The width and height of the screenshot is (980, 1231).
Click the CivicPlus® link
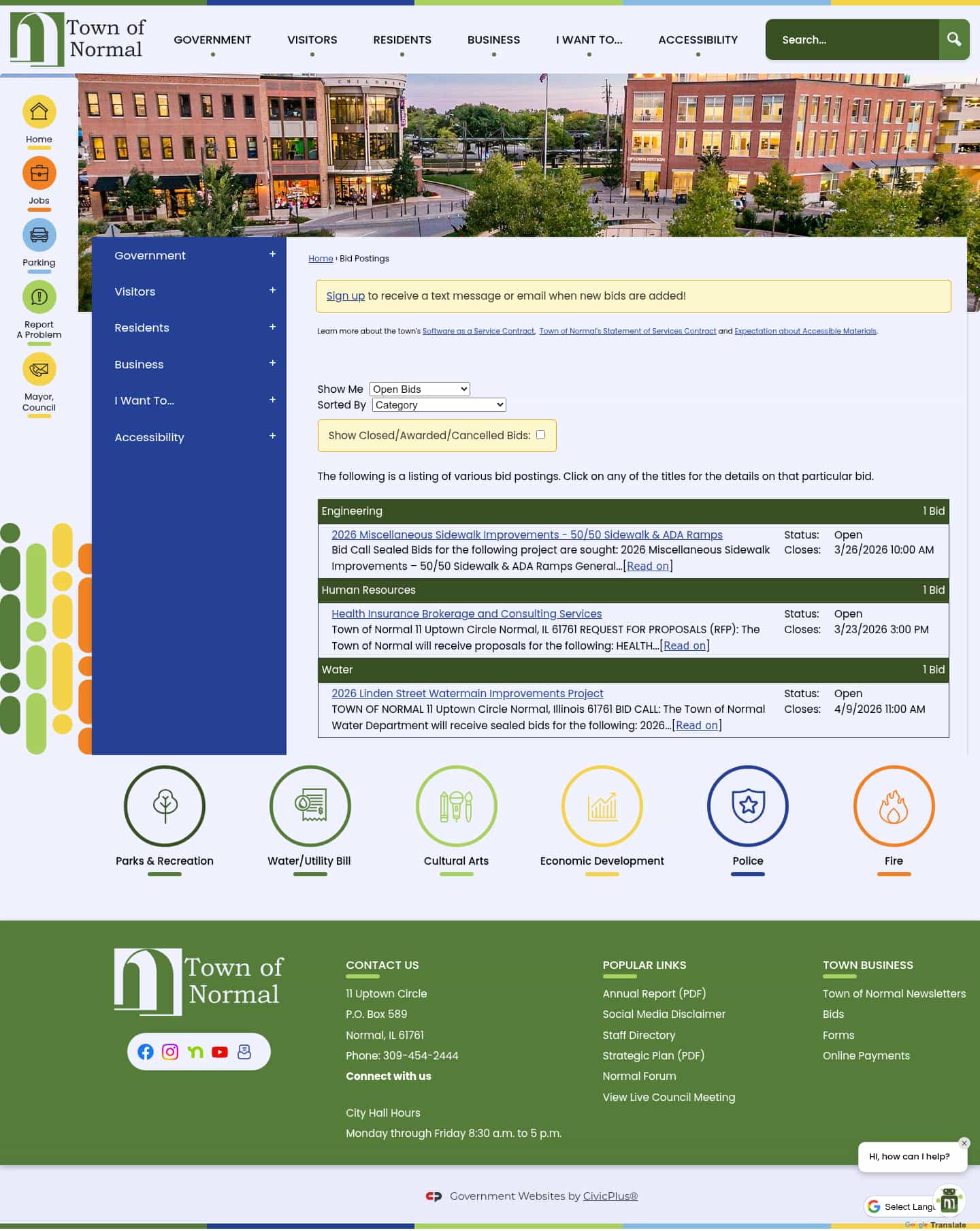click(x=610, y=1196)
